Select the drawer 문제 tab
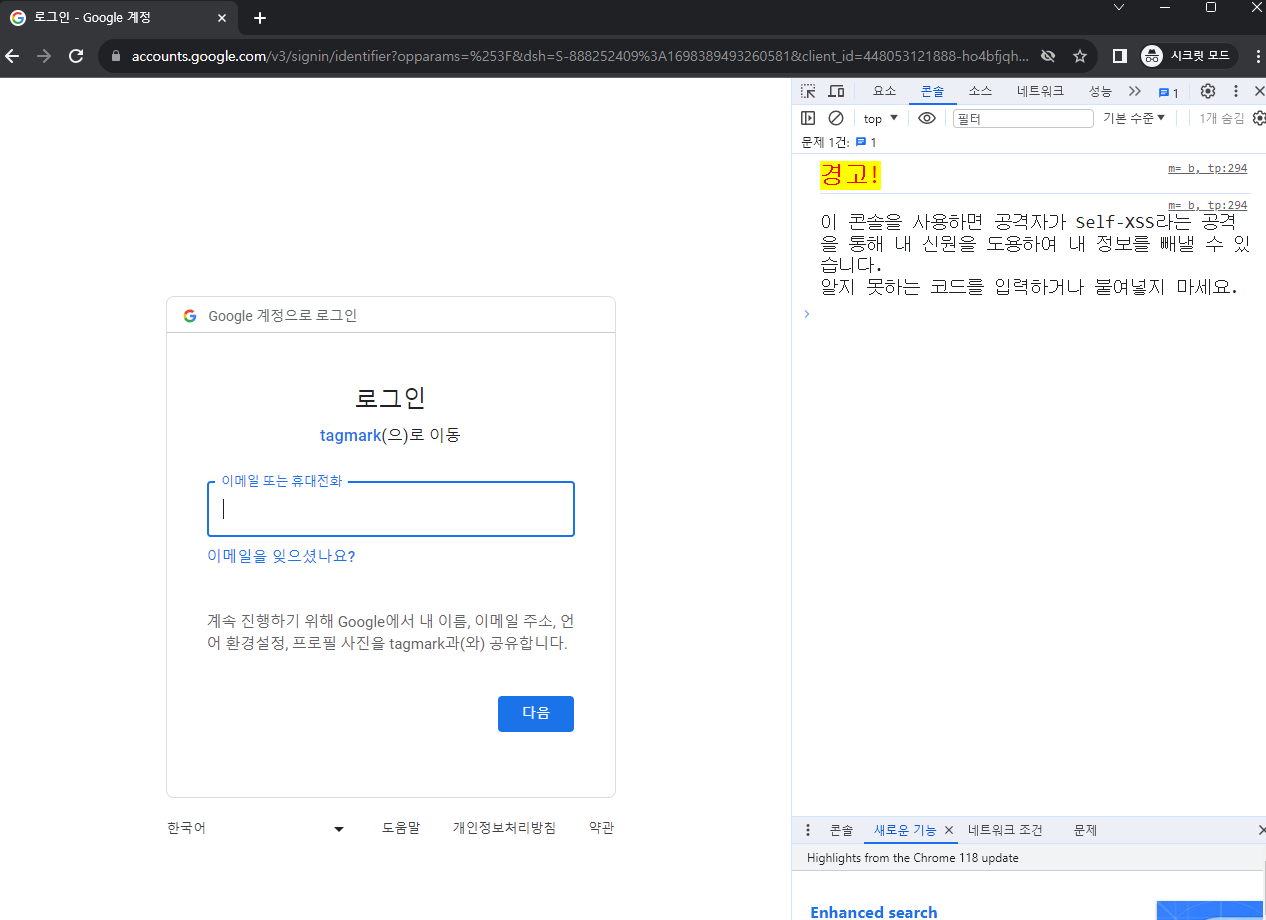 click(x=1085, y=830)
